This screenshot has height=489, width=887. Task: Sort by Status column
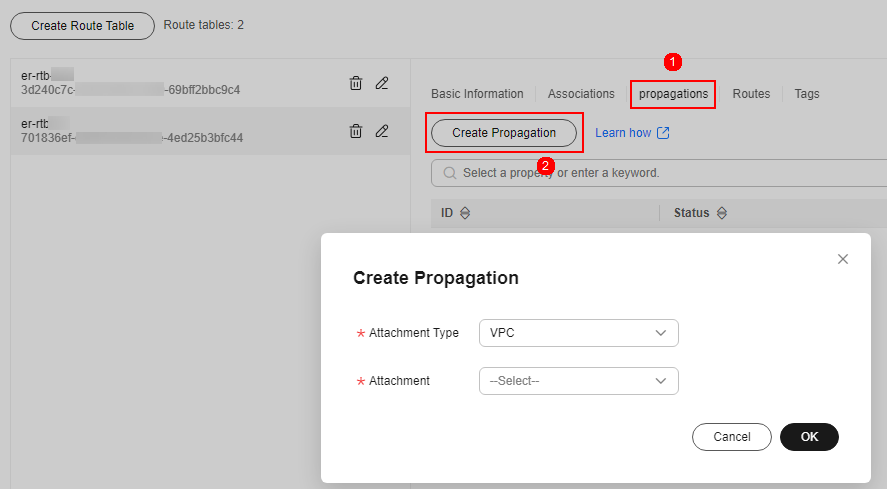point(722,213)
